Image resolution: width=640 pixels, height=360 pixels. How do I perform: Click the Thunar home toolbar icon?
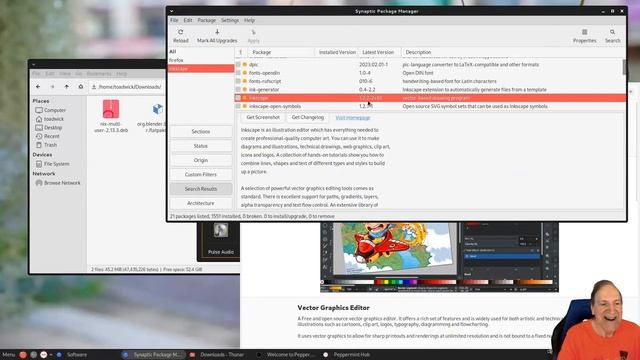point(81,87)
